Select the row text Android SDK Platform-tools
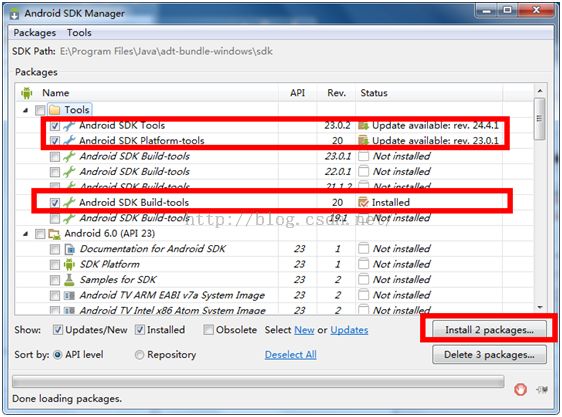 point(142,141)
